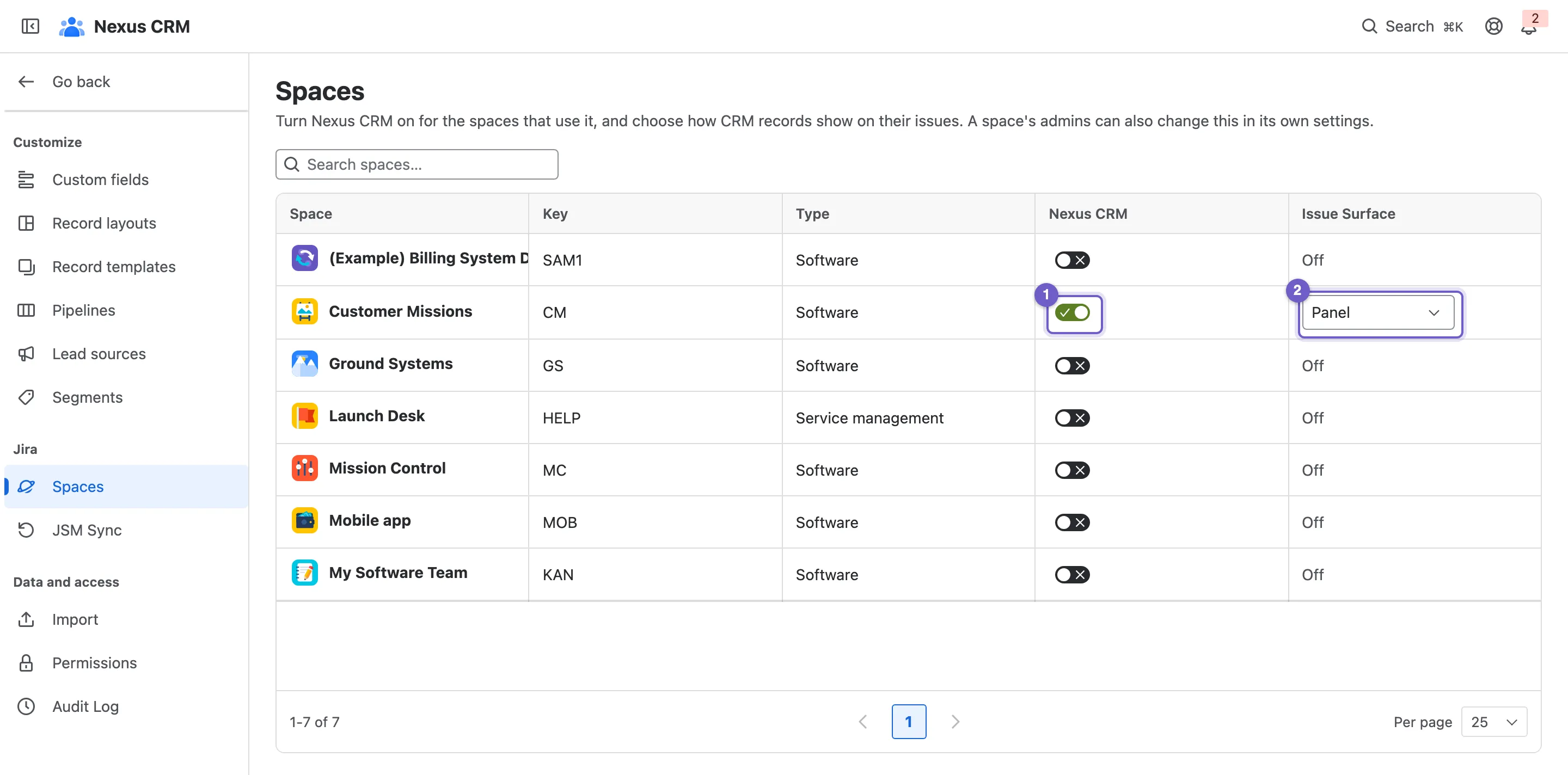Open the Panel issue surface dropdown
Image resolution: width=1568 pixels, height=775 pixels.
click(1378, 313)
